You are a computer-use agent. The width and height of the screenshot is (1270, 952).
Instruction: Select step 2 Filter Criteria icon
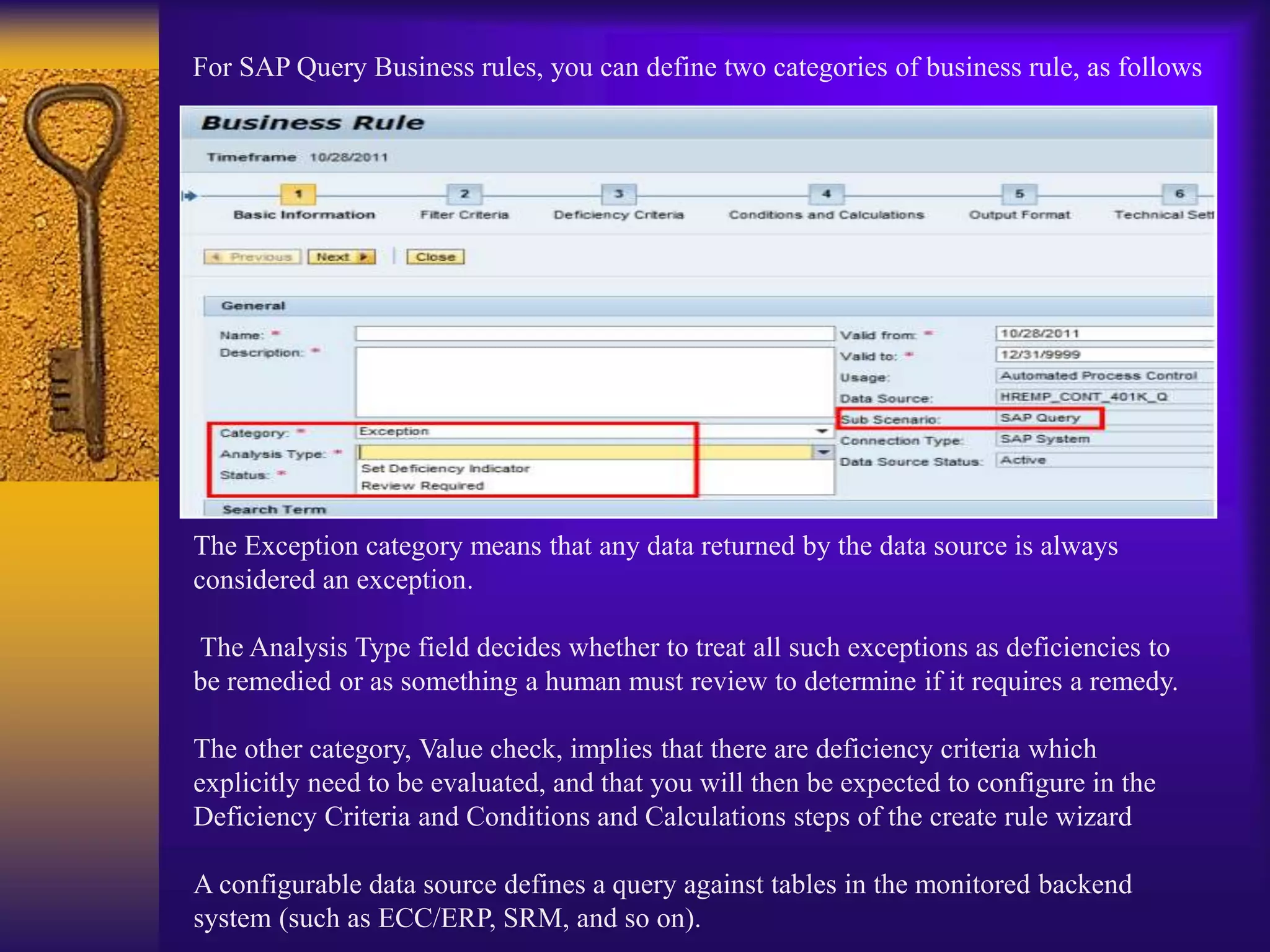pos(464,195)
